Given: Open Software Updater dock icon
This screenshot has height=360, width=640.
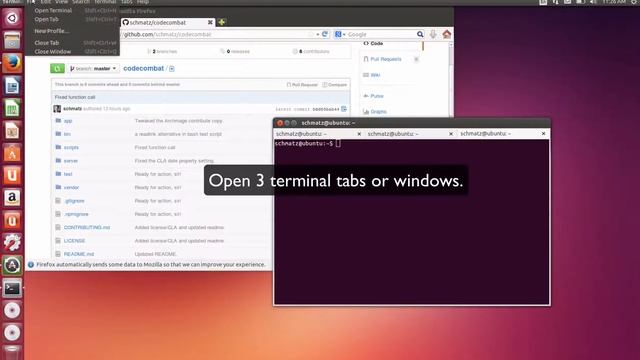Looking at the screenshot, I should (12, 265).
